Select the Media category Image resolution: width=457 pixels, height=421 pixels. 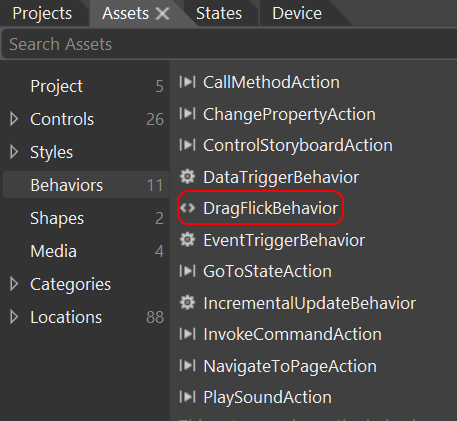tap(86, 251)
